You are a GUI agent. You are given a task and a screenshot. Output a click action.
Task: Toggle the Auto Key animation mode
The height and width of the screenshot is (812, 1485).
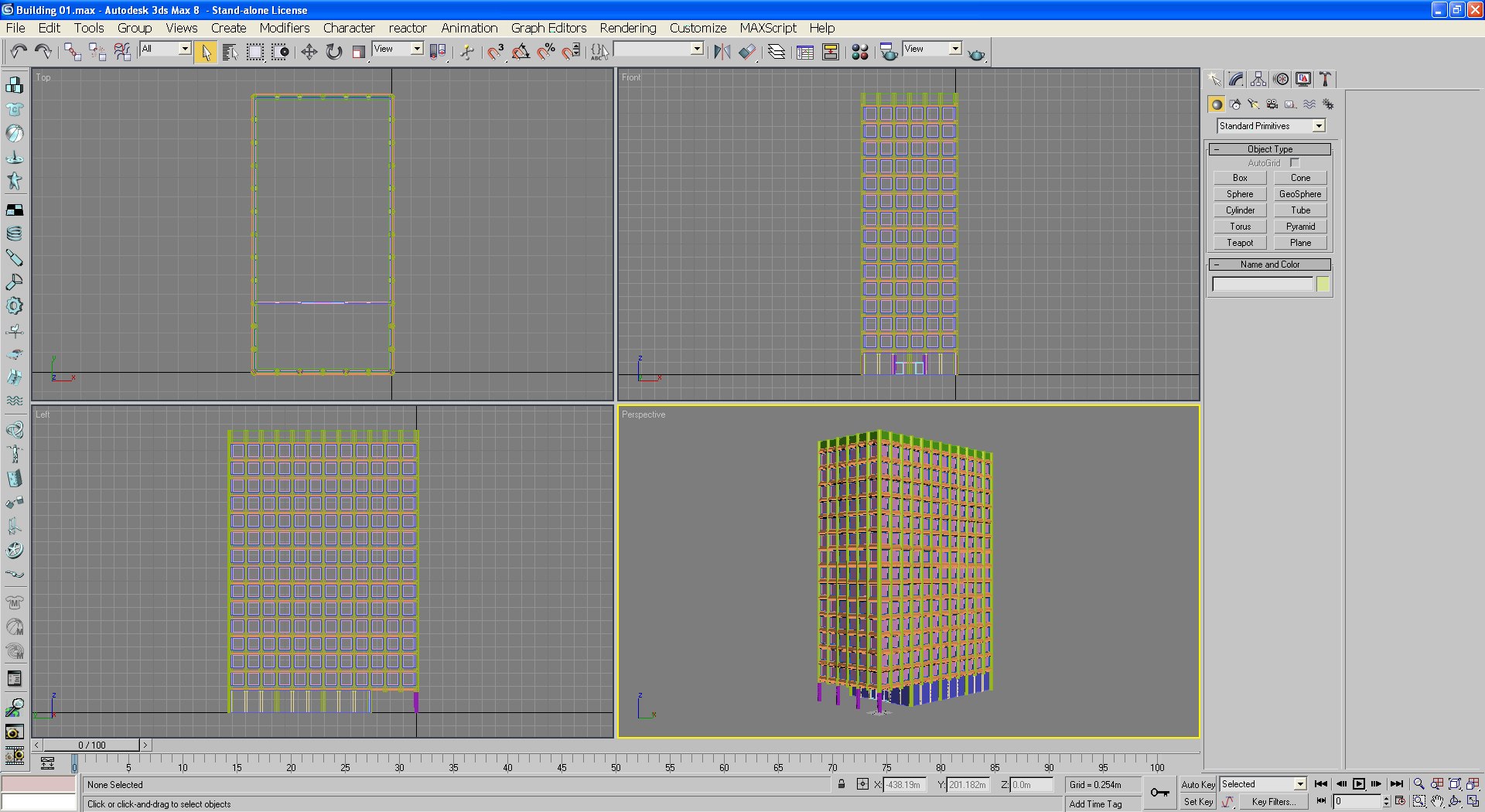click(x=1198, y=784)
